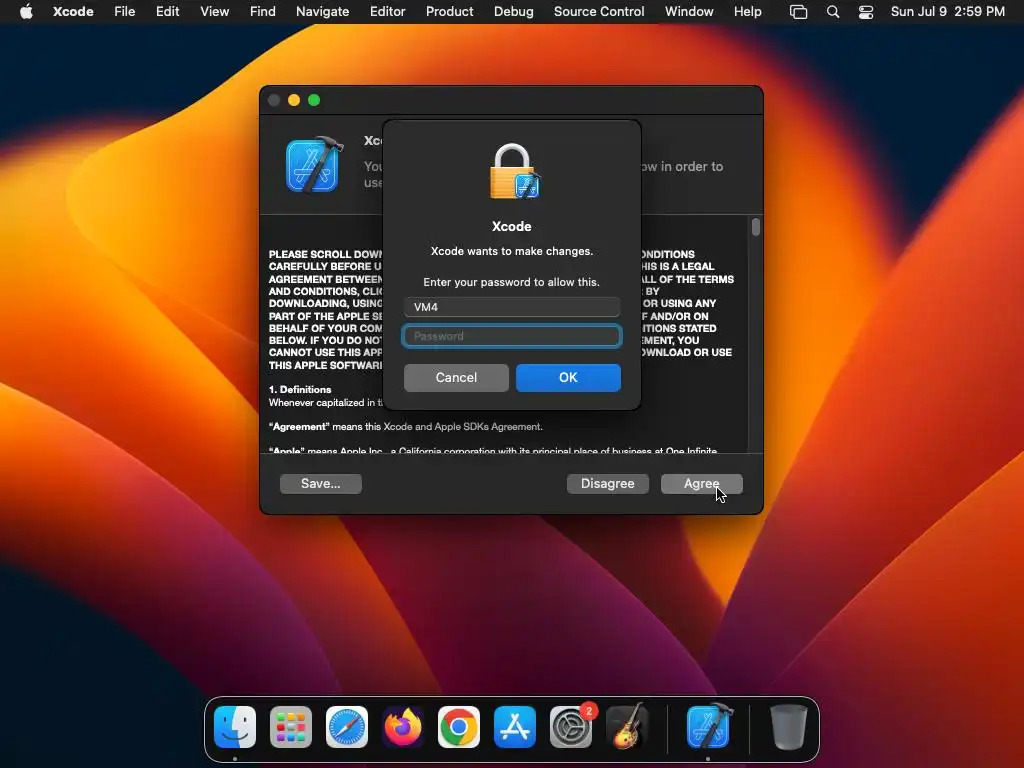This screenshot has height=768, width=1024.
Task: Click "Xcode wants to make changes." text
Action: click(512, 251)
